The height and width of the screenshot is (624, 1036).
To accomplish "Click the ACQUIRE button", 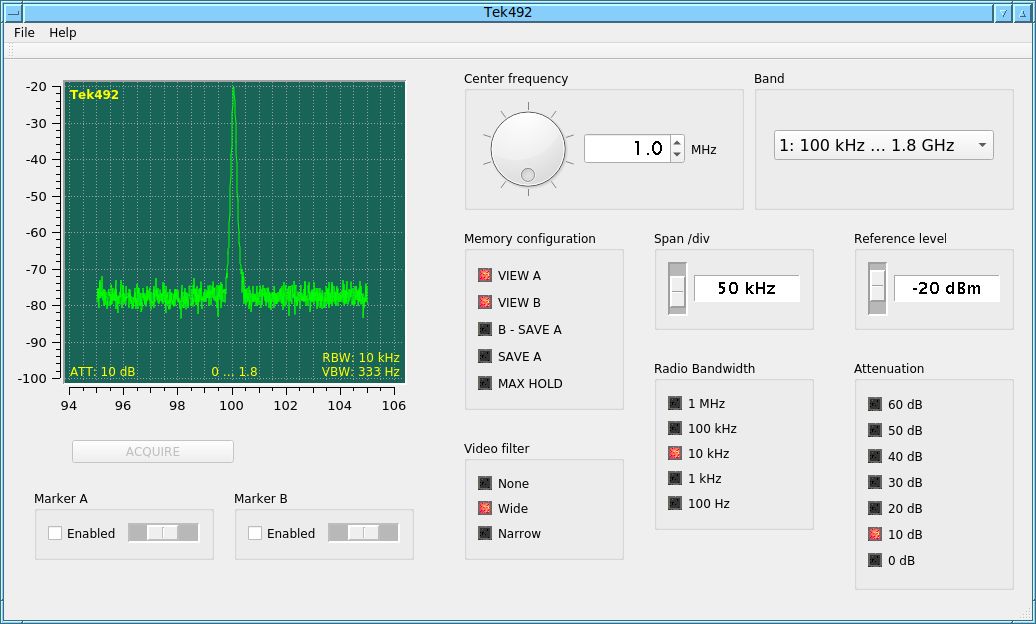I will (x=153, y=452).
